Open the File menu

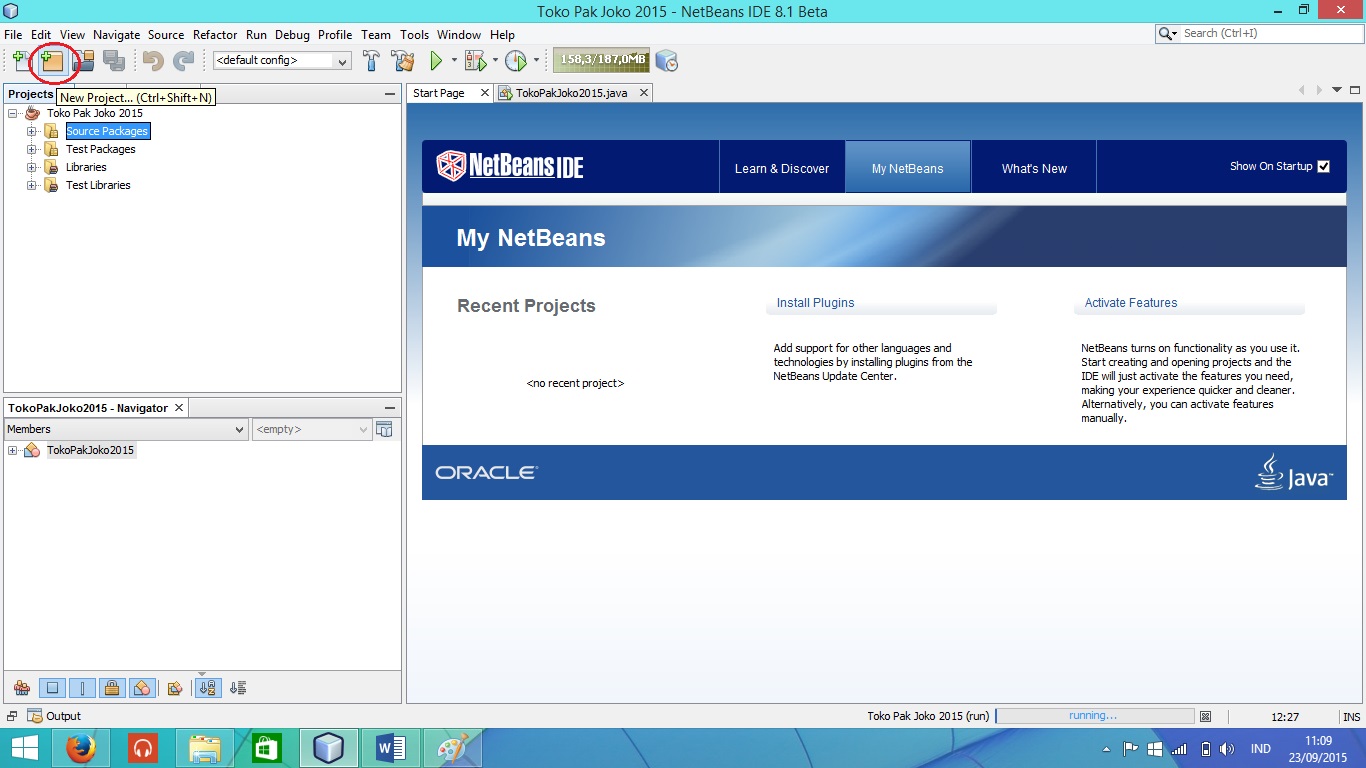pyautogui.click(x=13, y=35)
